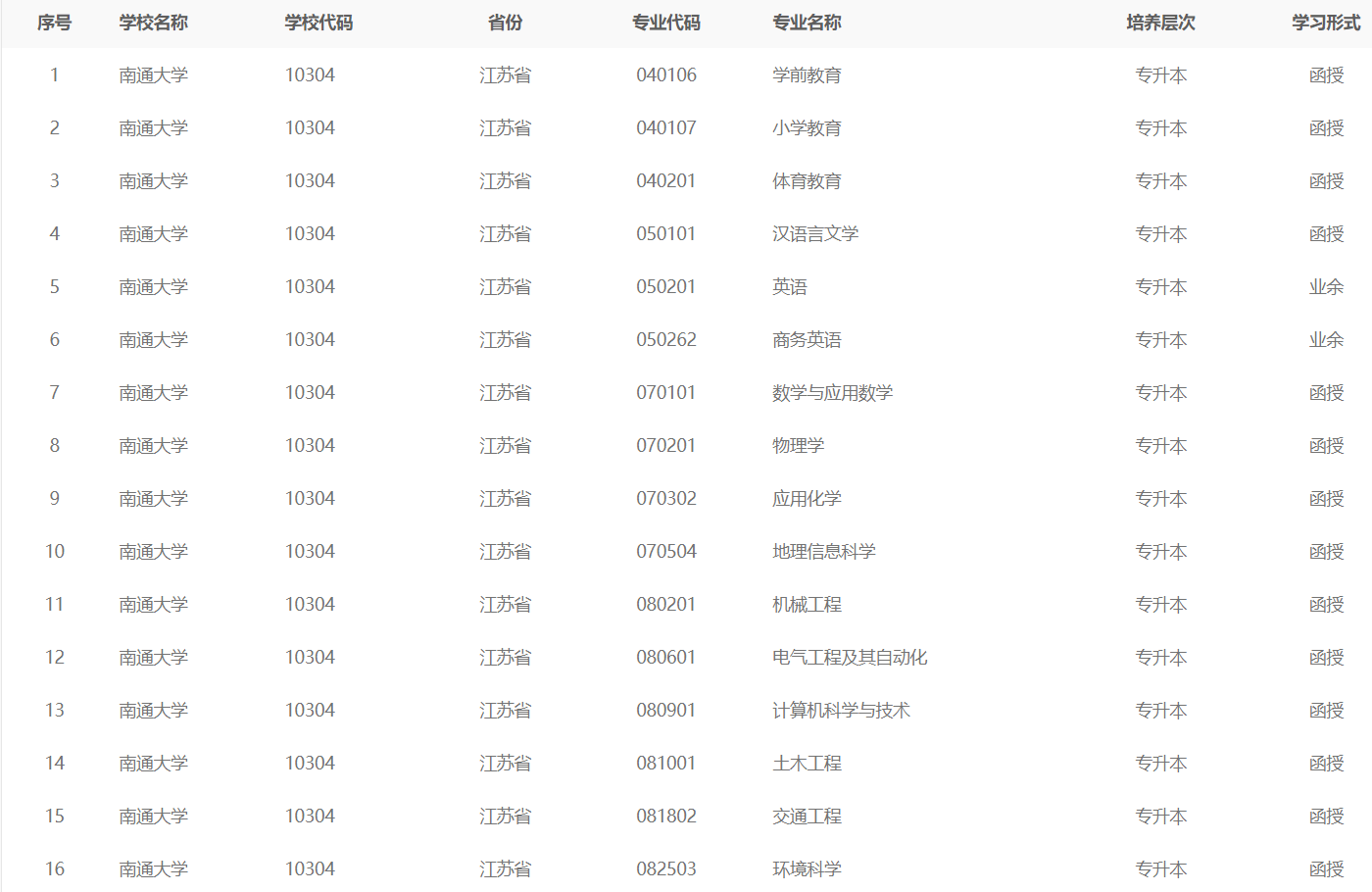
Task: Select major name 地理信息科学
Action: tap(824, 552)
